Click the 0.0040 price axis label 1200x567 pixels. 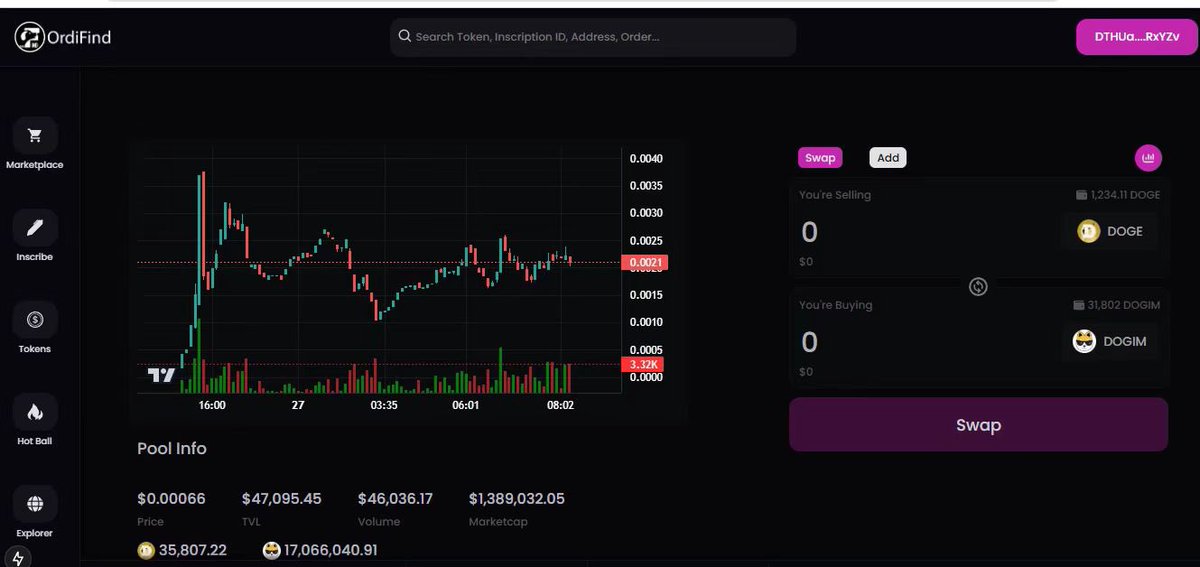tap(645, 159)
